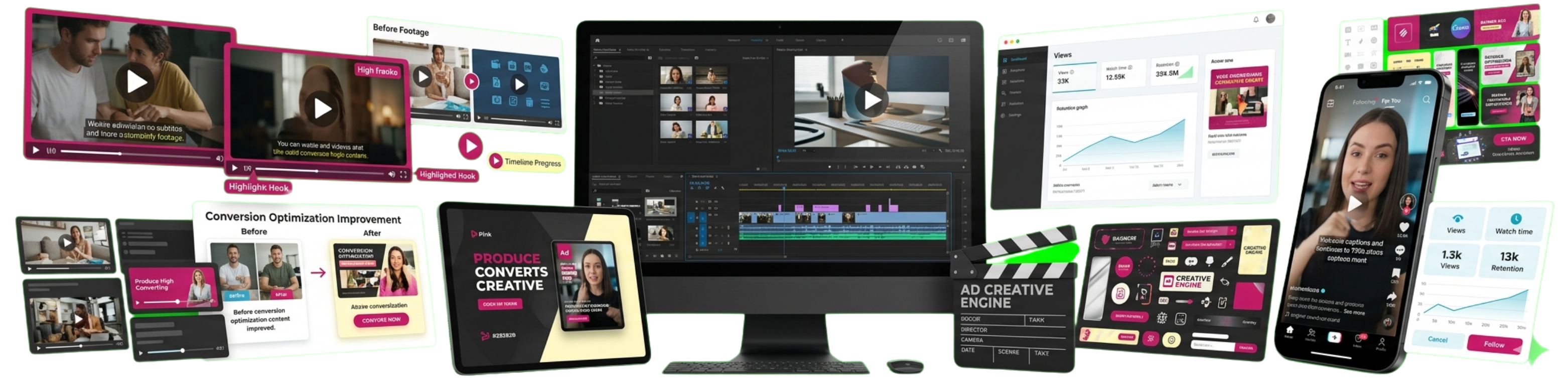The image size is (1568, 392).
Task: Play the couple video with its large center button
Action: click(x=136, y=82)
